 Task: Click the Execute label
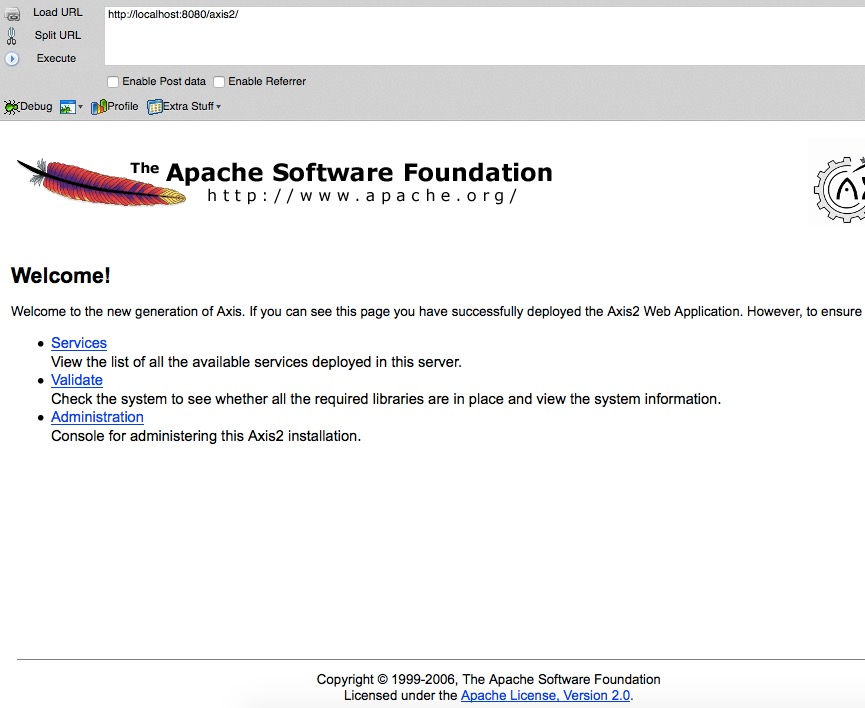[56, 58]
